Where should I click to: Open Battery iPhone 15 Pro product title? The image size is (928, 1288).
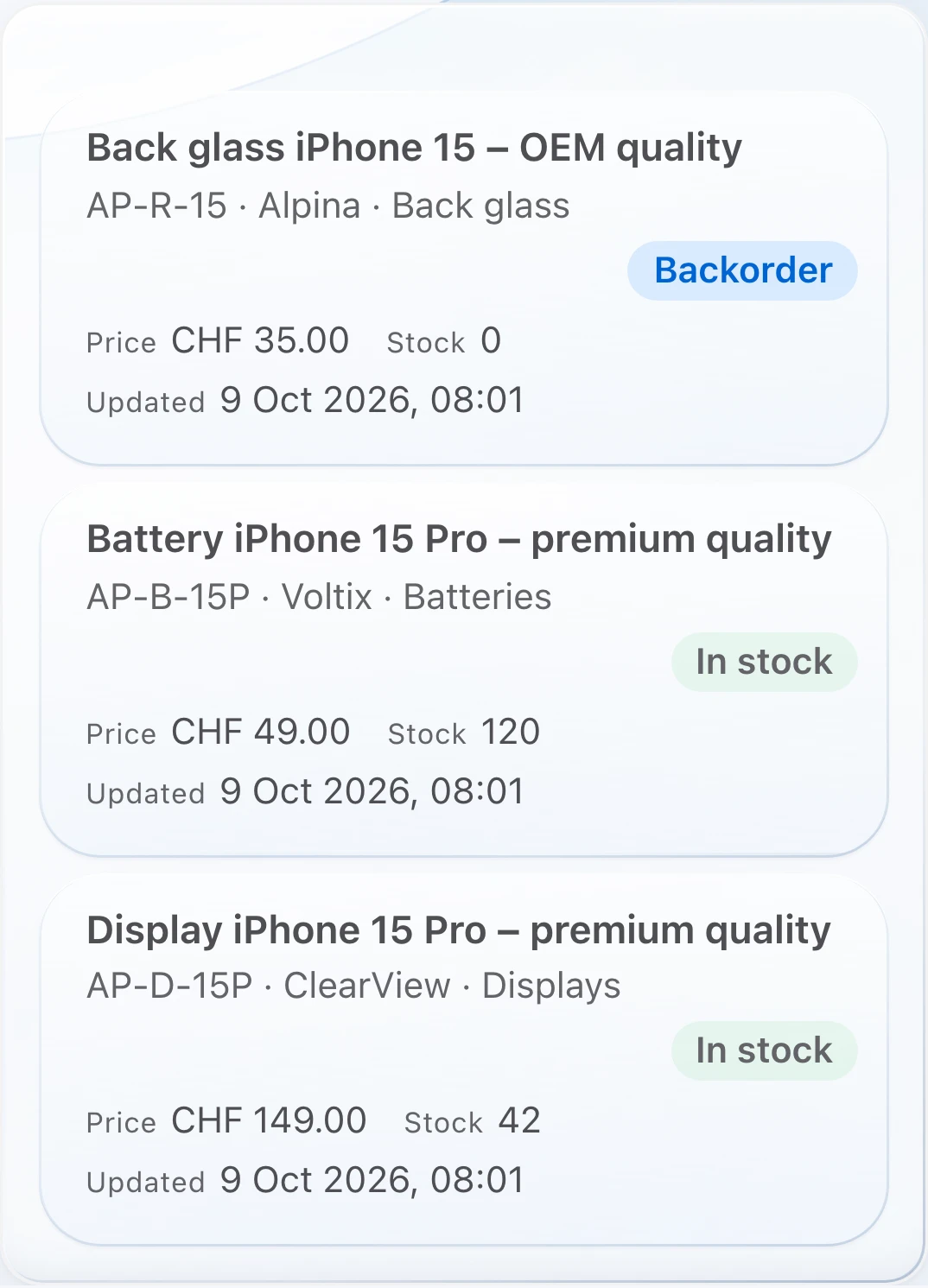pyautogui.click(x=459, y=540)
